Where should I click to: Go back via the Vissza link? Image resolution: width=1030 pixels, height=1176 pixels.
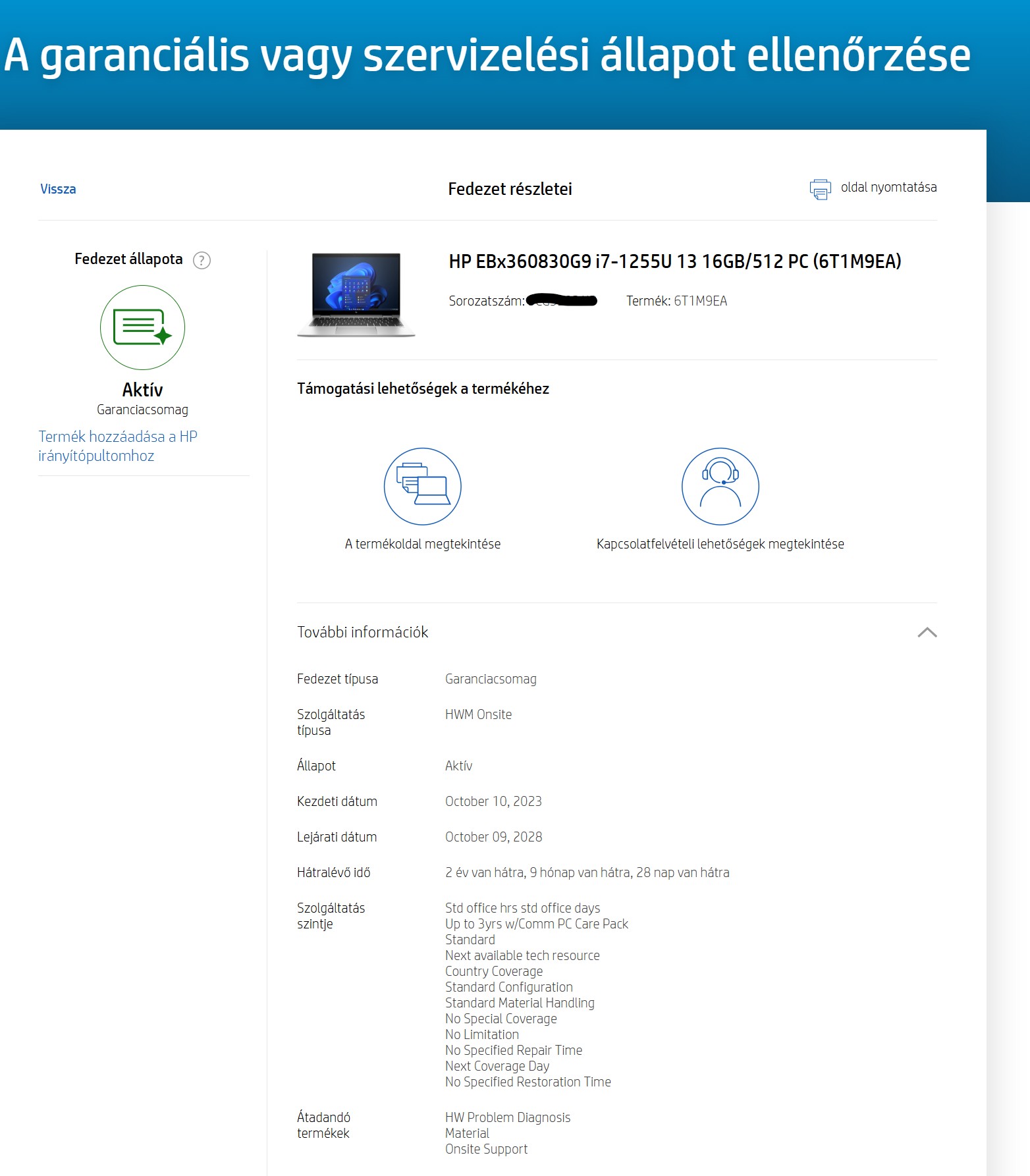[58, 189]
